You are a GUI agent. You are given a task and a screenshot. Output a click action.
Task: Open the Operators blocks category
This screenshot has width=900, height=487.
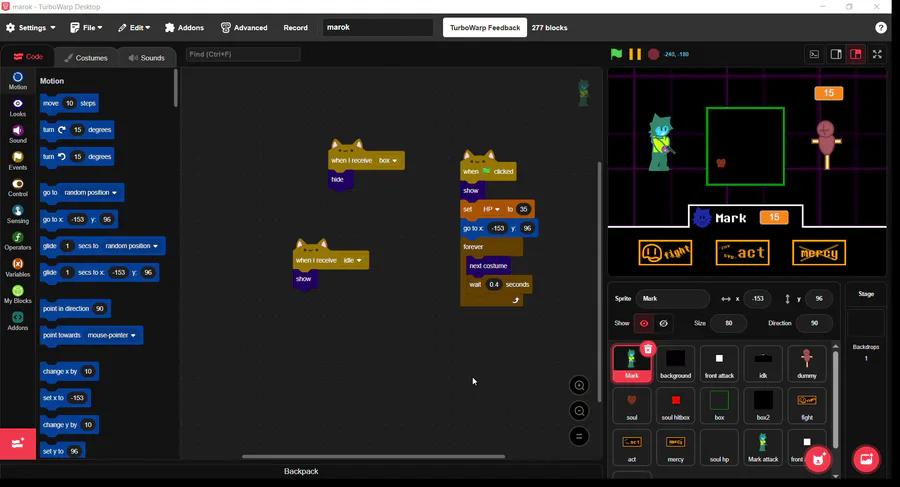coord(18,241)
